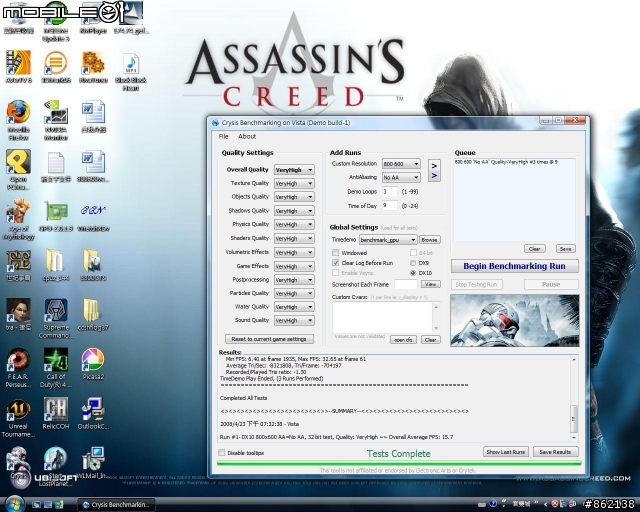
Task: Click the Save button under Queue
Action: [565, 249]
